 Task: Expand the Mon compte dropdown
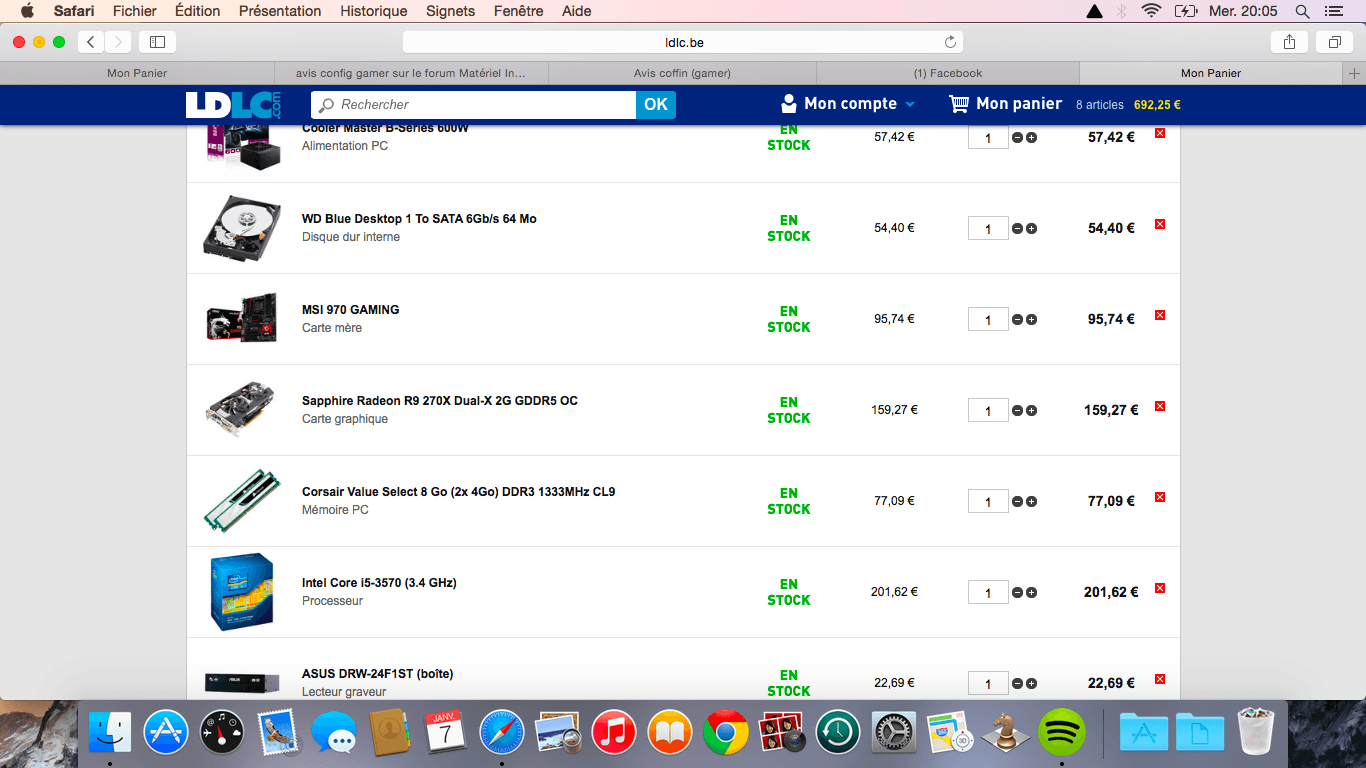[x=848, y=104]
